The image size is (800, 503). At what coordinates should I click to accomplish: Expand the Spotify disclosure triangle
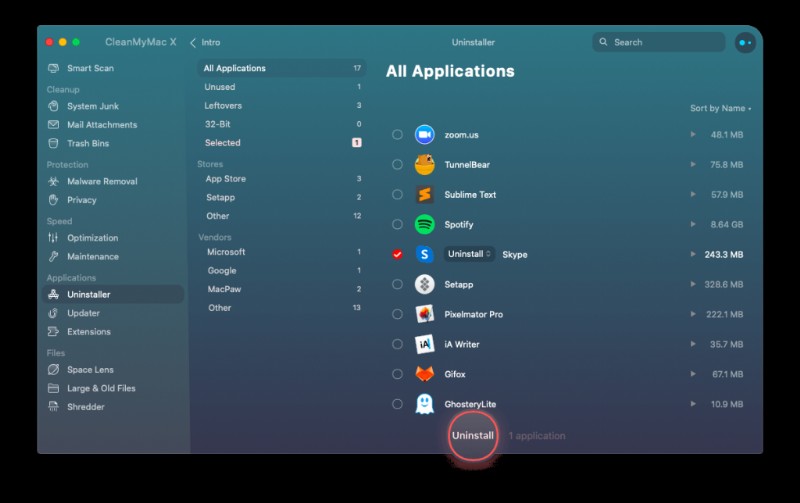pos(693,224)
